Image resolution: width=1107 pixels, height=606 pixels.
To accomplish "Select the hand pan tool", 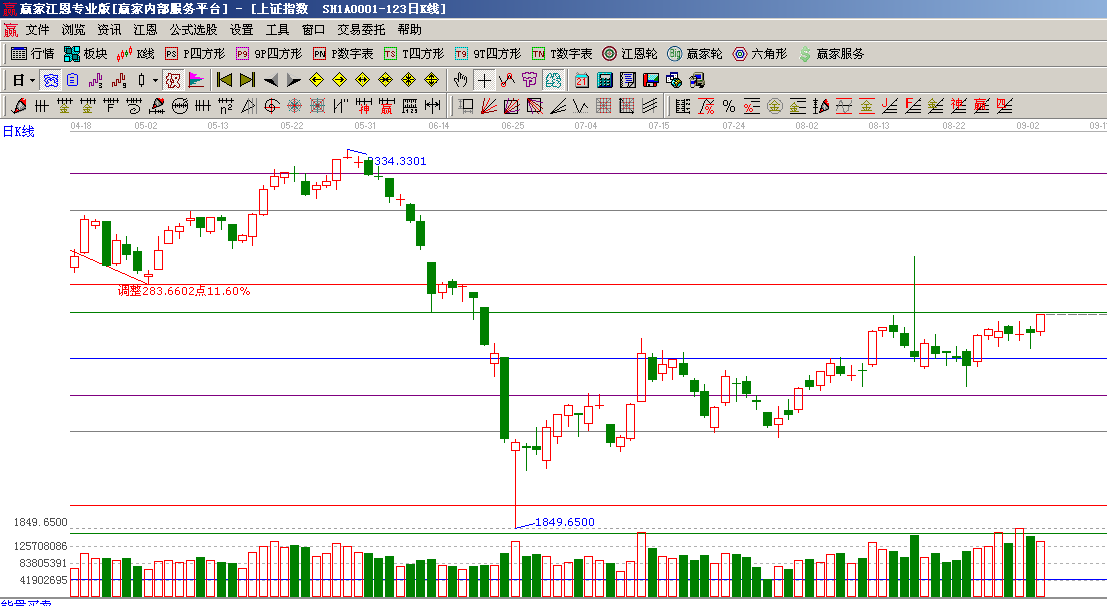I will pos(461,80).
